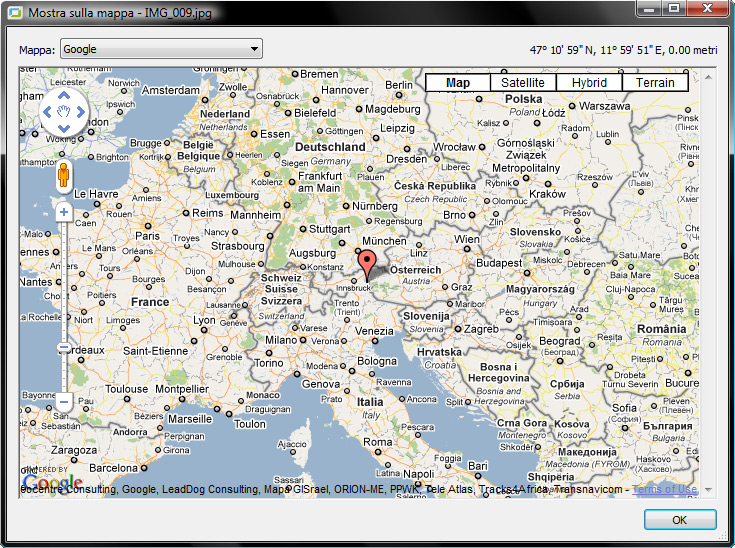Screen dimensions: 735x548
Task: Click the München label on map
Action: pyautogui.click(x=384, y=241)
